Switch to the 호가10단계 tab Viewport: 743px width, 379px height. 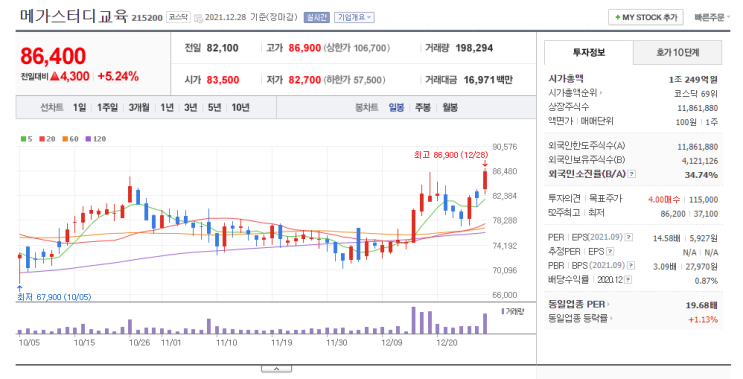tap(678, 53)
